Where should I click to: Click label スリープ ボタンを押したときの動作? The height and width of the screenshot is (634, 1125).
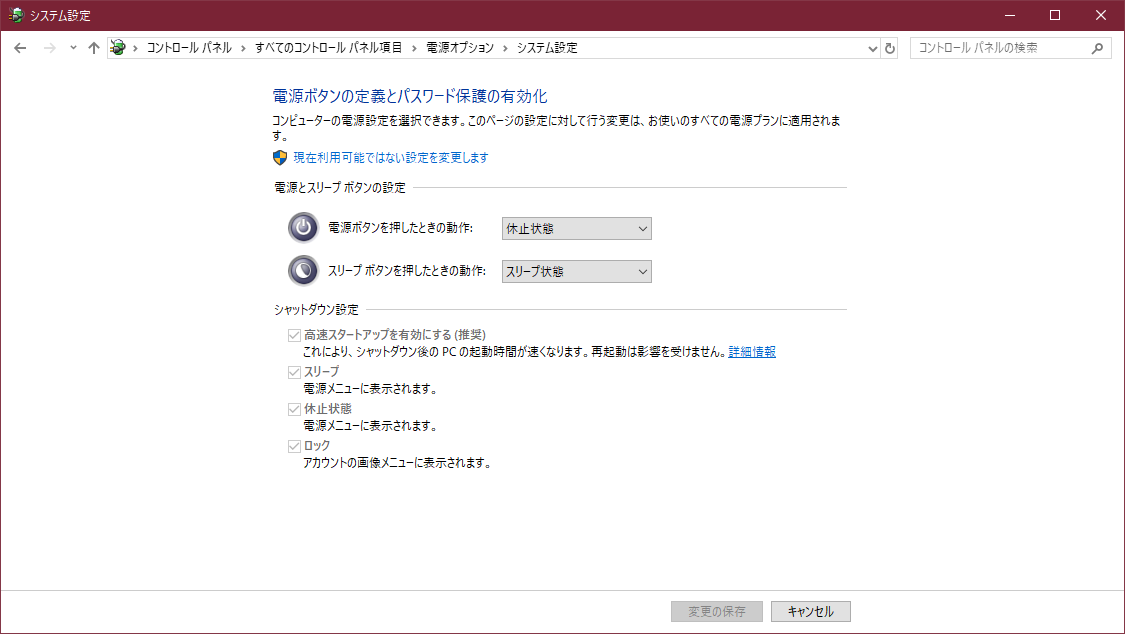407,270
